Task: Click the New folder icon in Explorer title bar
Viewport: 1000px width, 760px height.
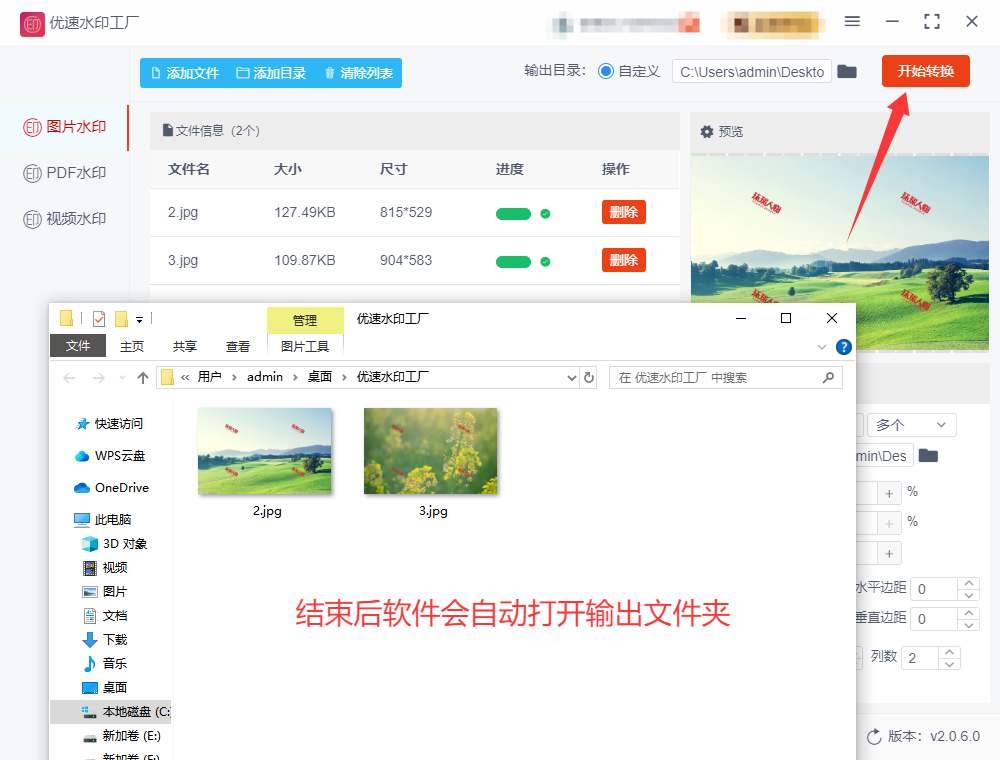Action: 121,318
